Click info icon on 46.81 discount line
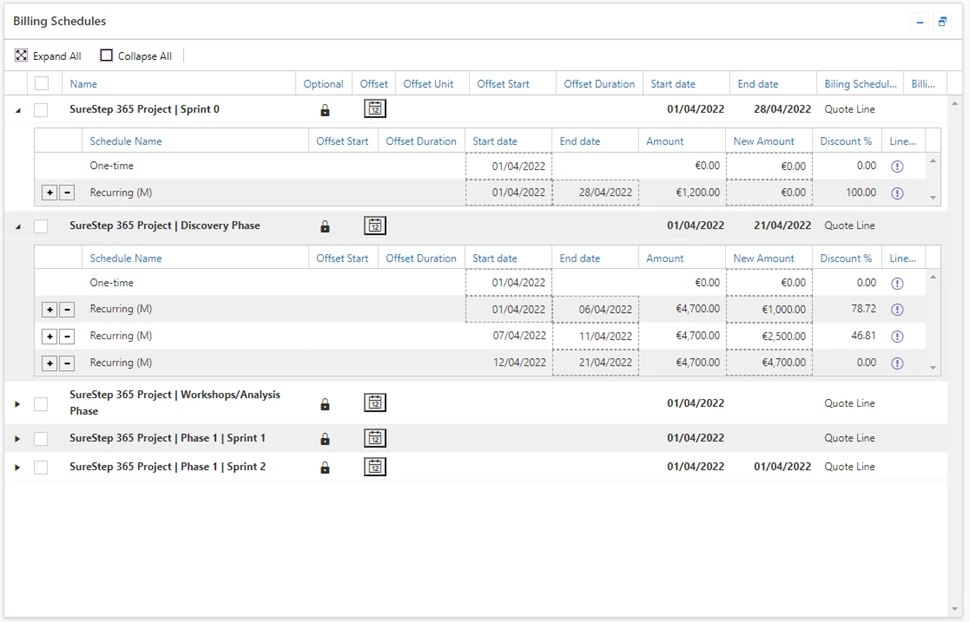This screenshot has height=622, width=970. [x=897, y=336]
